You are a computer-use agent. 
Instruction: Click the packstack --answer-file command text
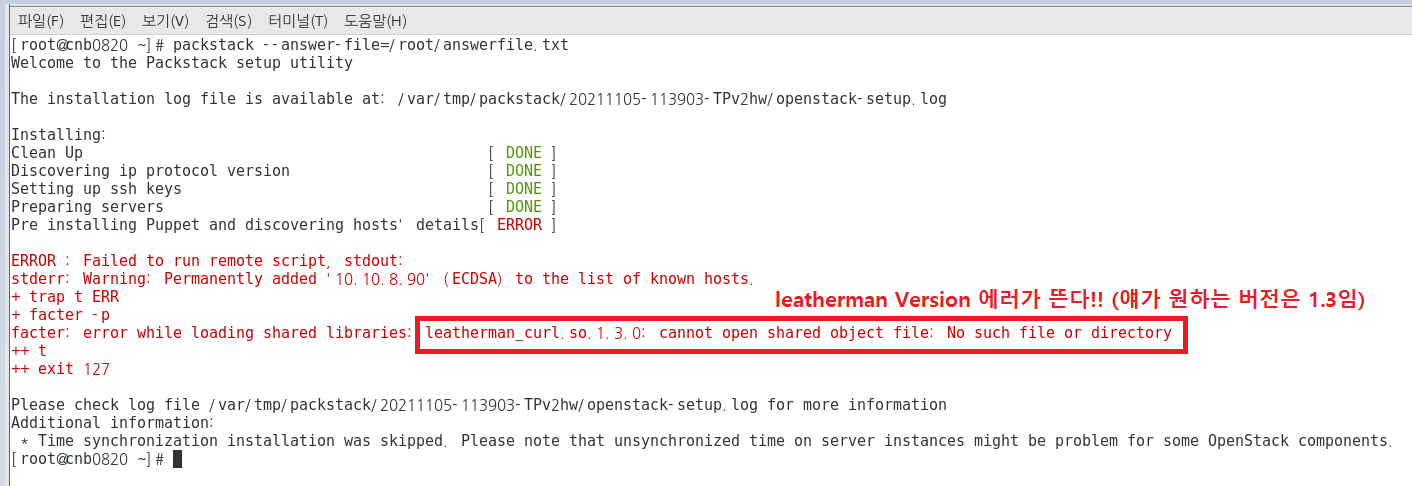pyautogui.click(x=370, y=45)
